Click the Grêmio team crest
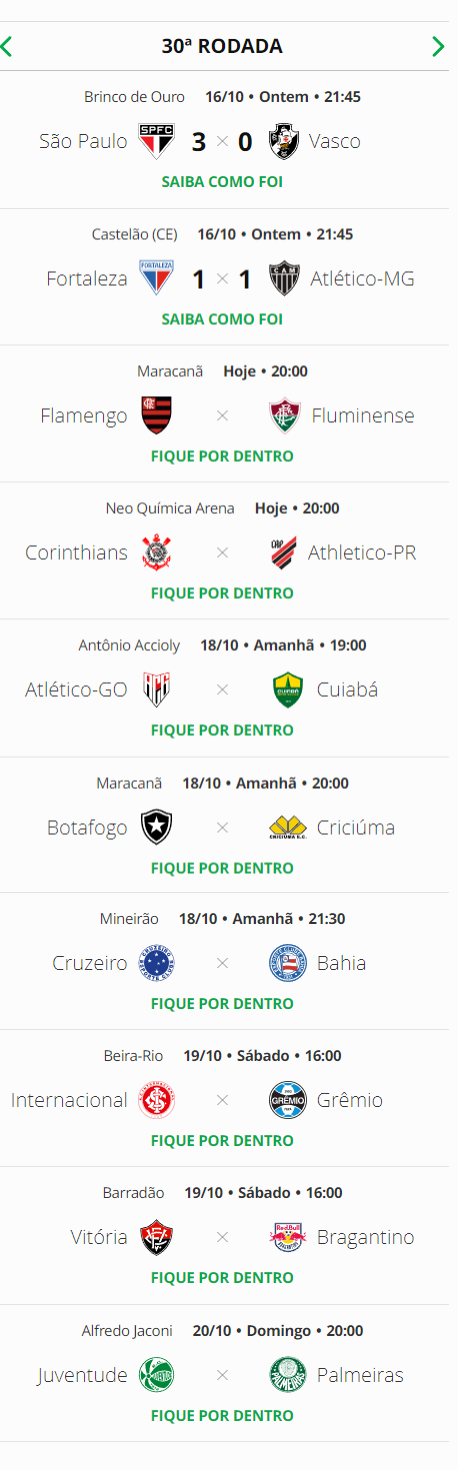 click(x=285, y=1100)
